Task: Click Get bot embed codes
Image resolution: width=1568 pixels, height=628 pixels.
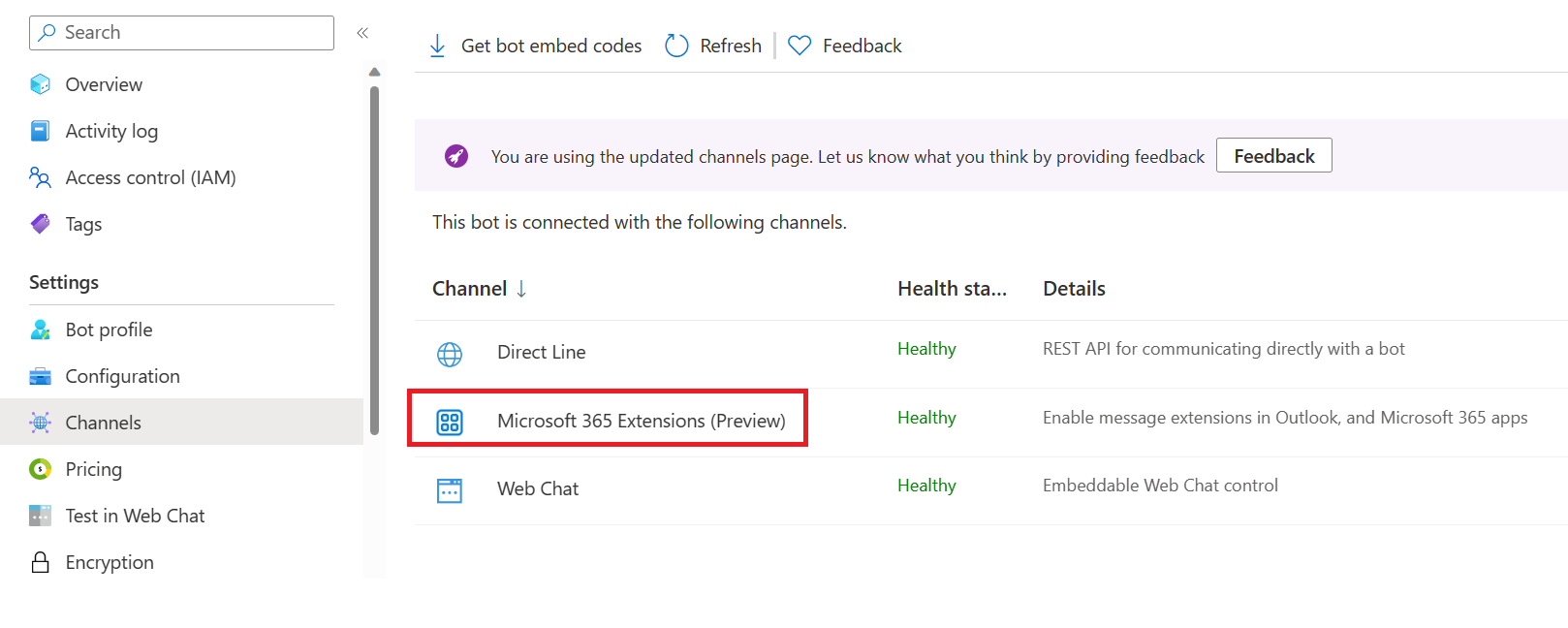Action: [550, 46]
